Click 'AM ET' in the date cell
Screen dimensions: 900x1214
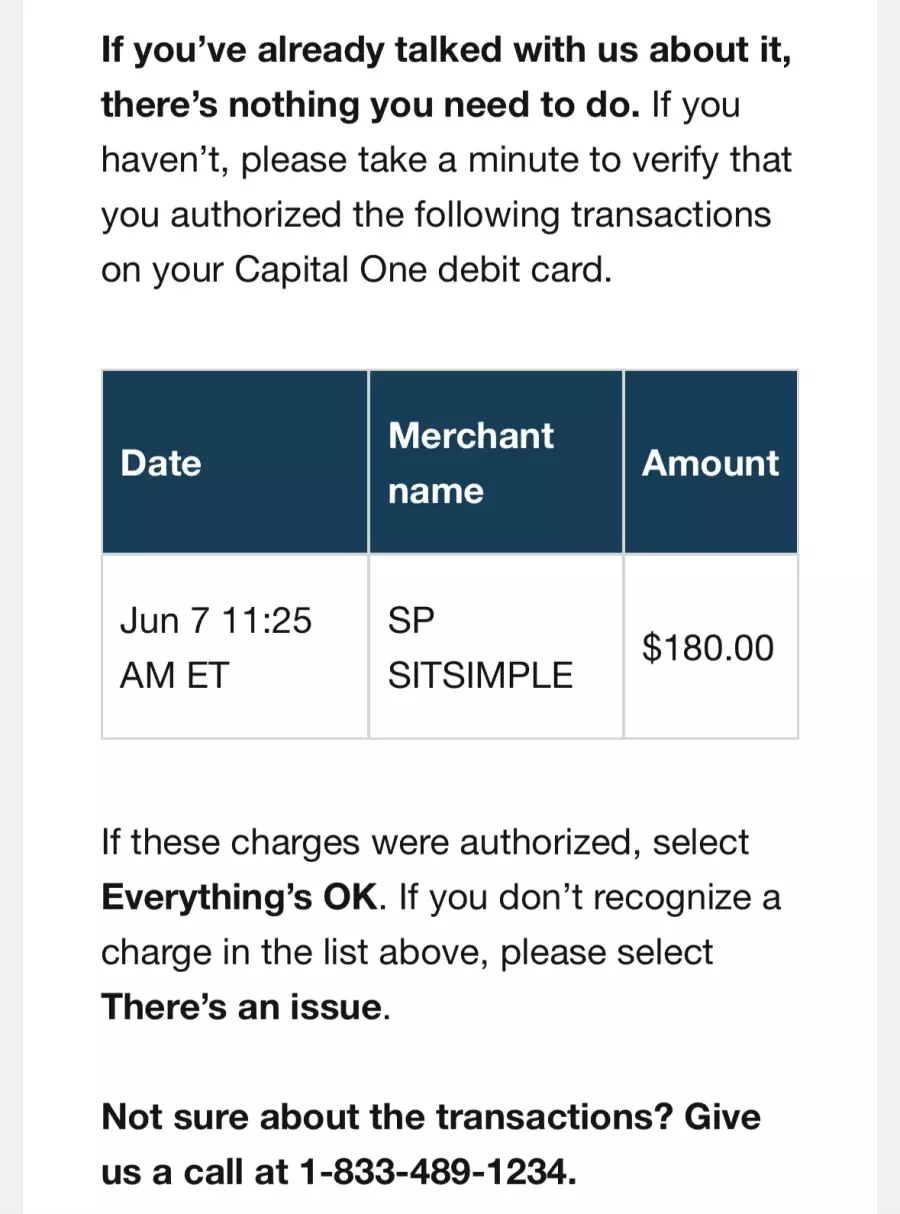(173, 676)
